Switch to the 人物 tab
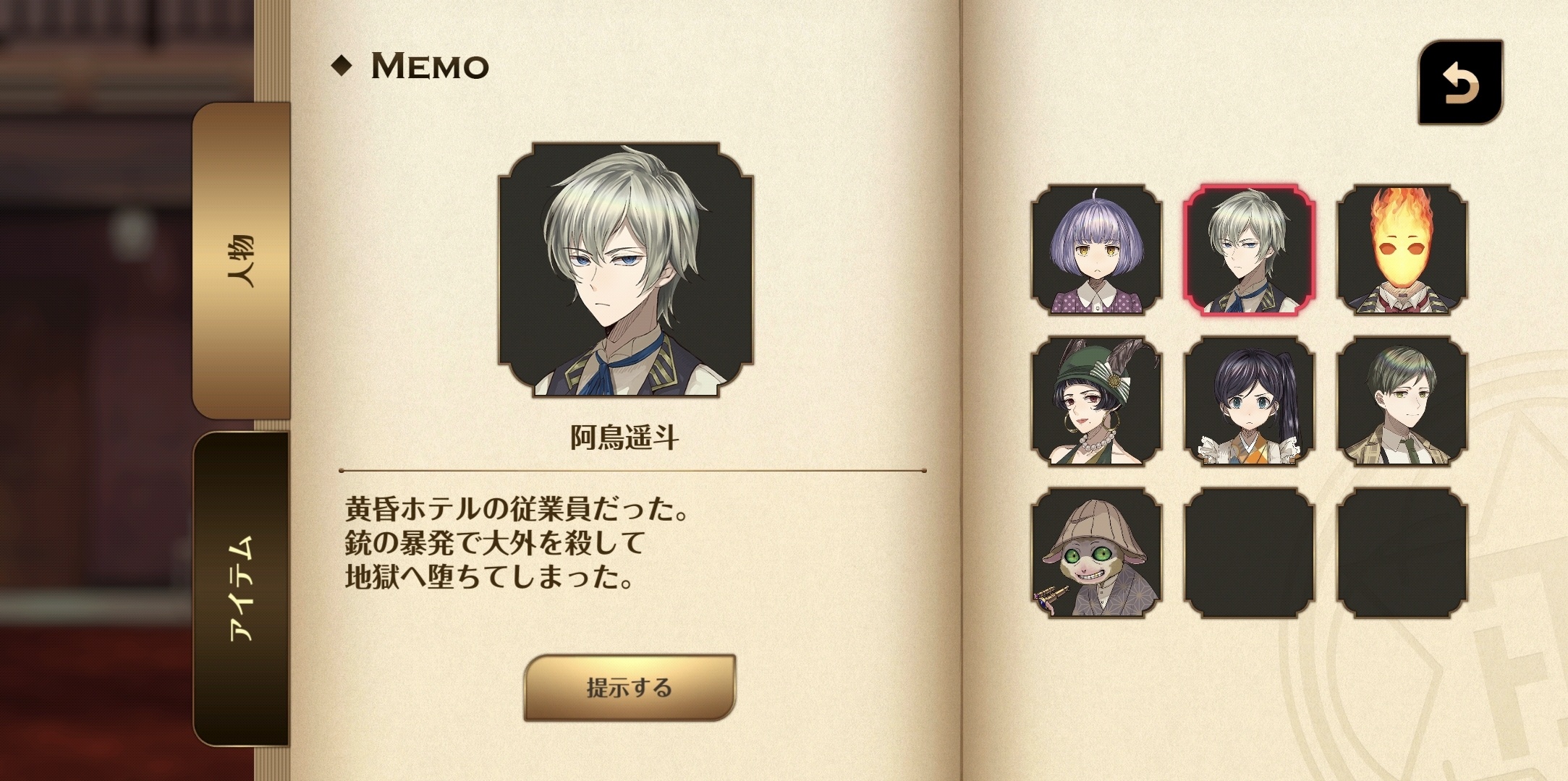Image resolution: width=1568 pixels, height=781 pixels. click(x=241, y=260)
